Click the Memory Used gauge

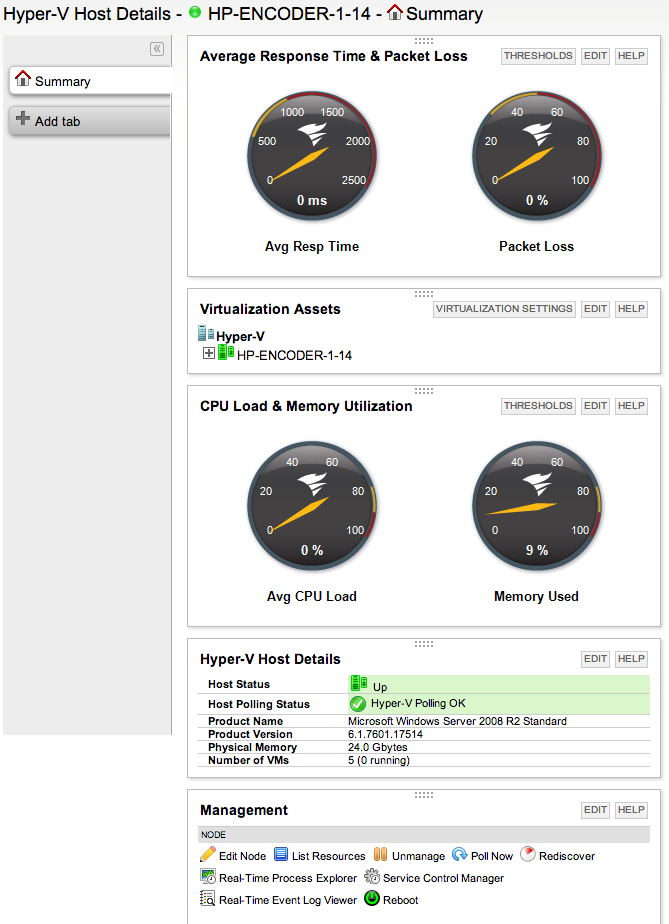coord(536,506)
